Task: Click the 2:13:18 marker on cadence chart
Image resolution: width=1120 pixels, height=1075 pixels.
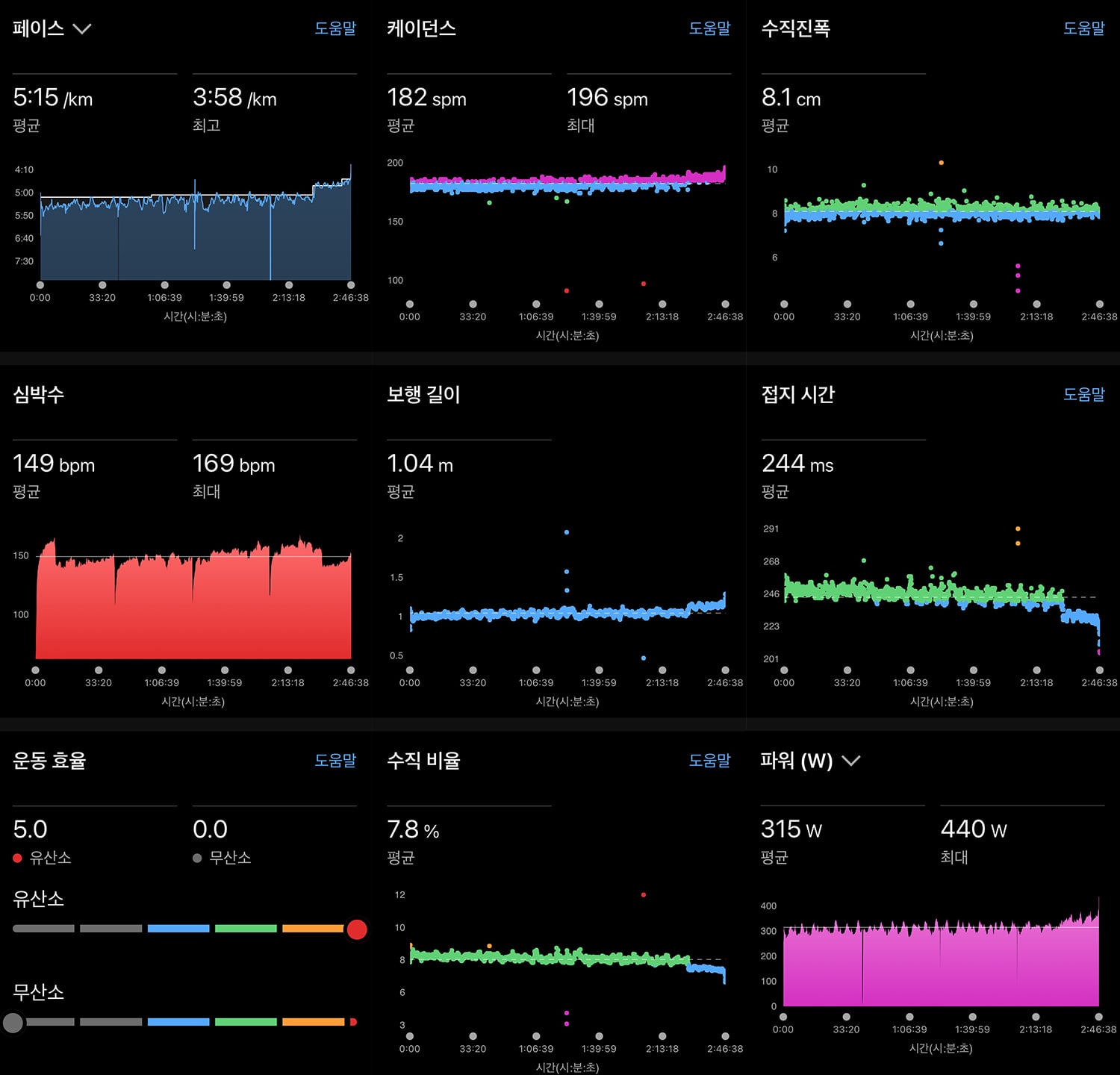Action: [x=662, y=305]
